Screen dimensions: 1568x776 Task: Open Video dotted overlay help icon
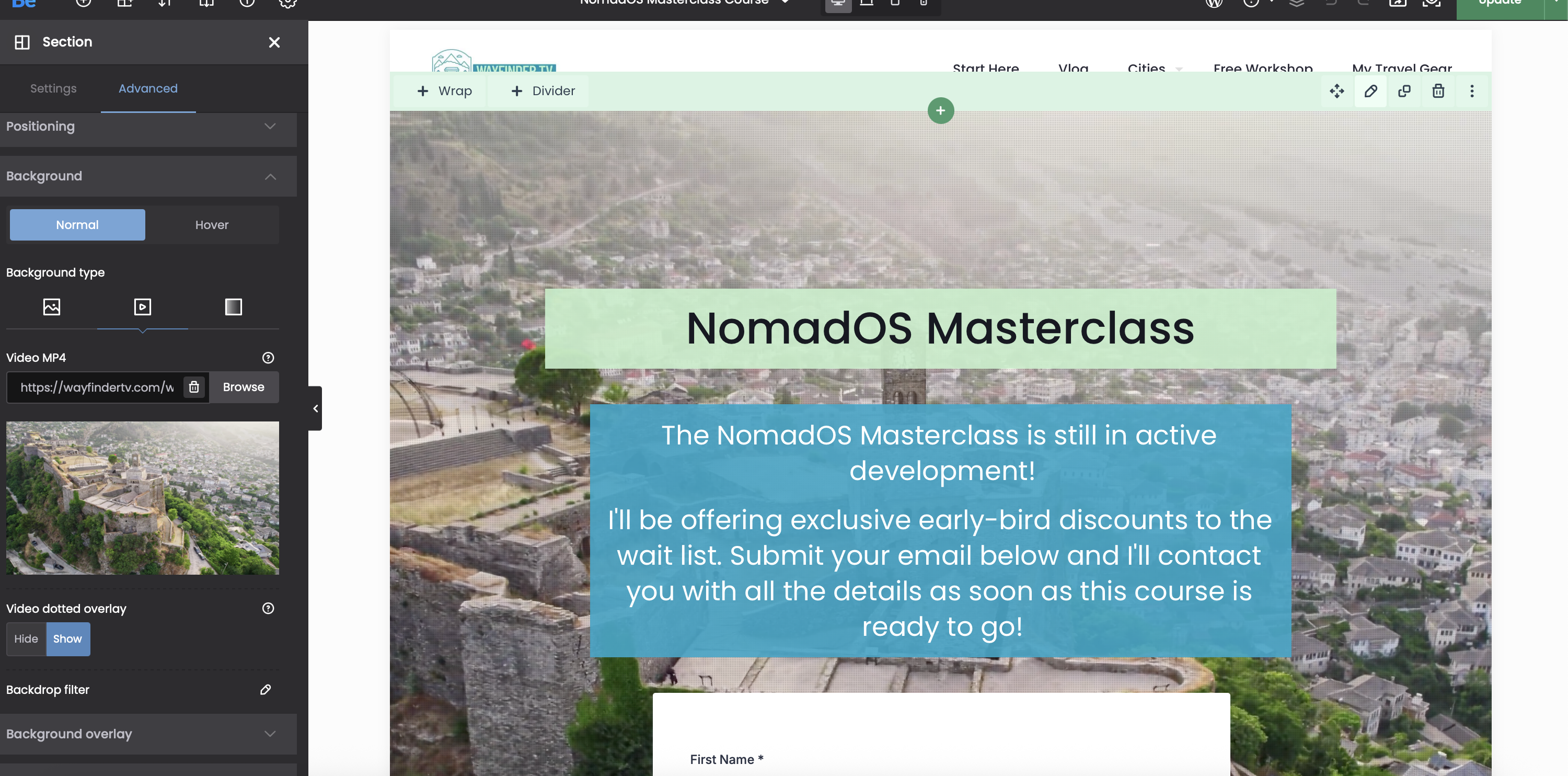coord(268,608)
